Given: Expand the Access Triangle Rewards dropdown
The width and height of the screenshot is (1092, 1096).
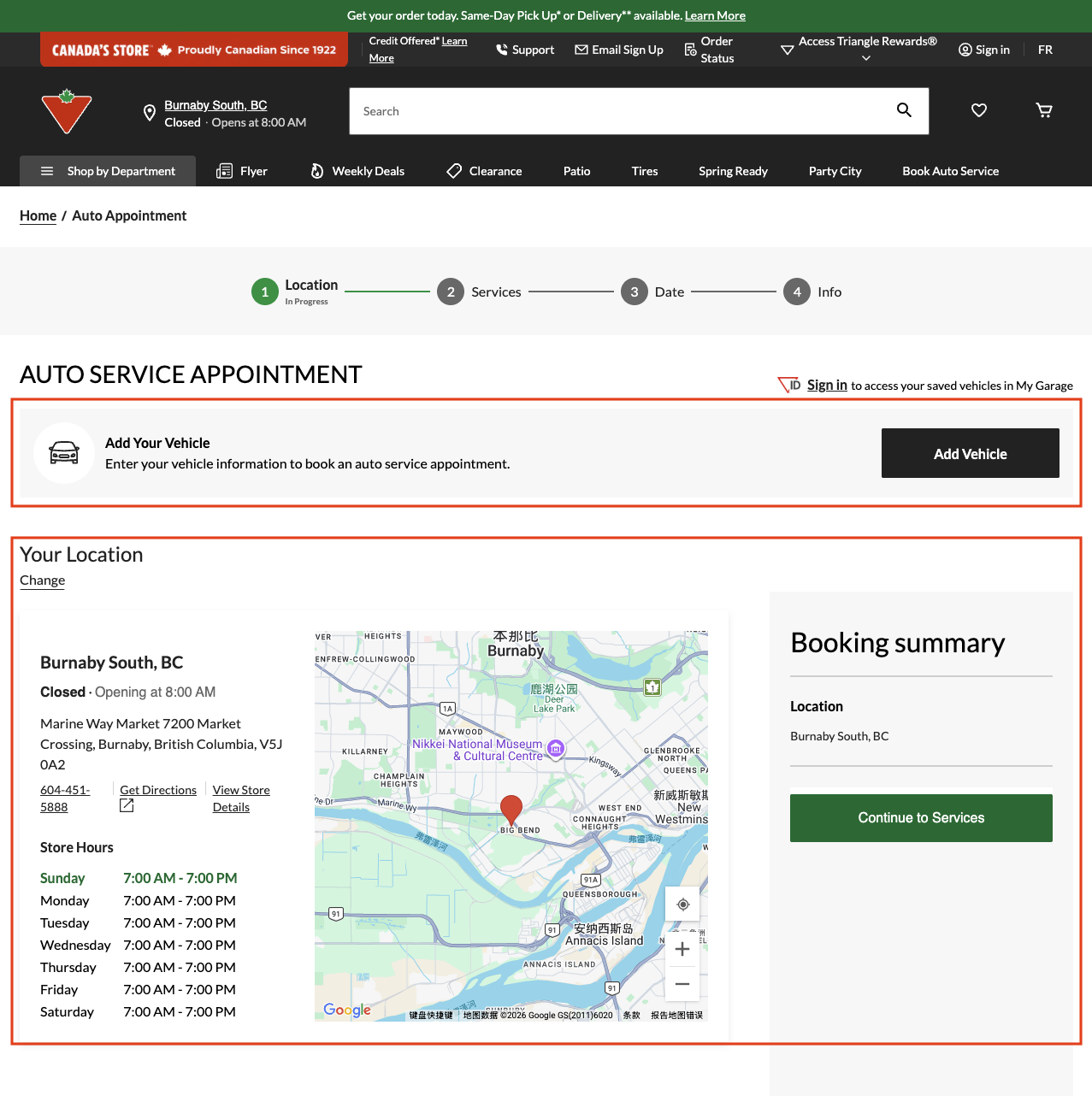Looking at the screenshot, I should click(866, 50).
